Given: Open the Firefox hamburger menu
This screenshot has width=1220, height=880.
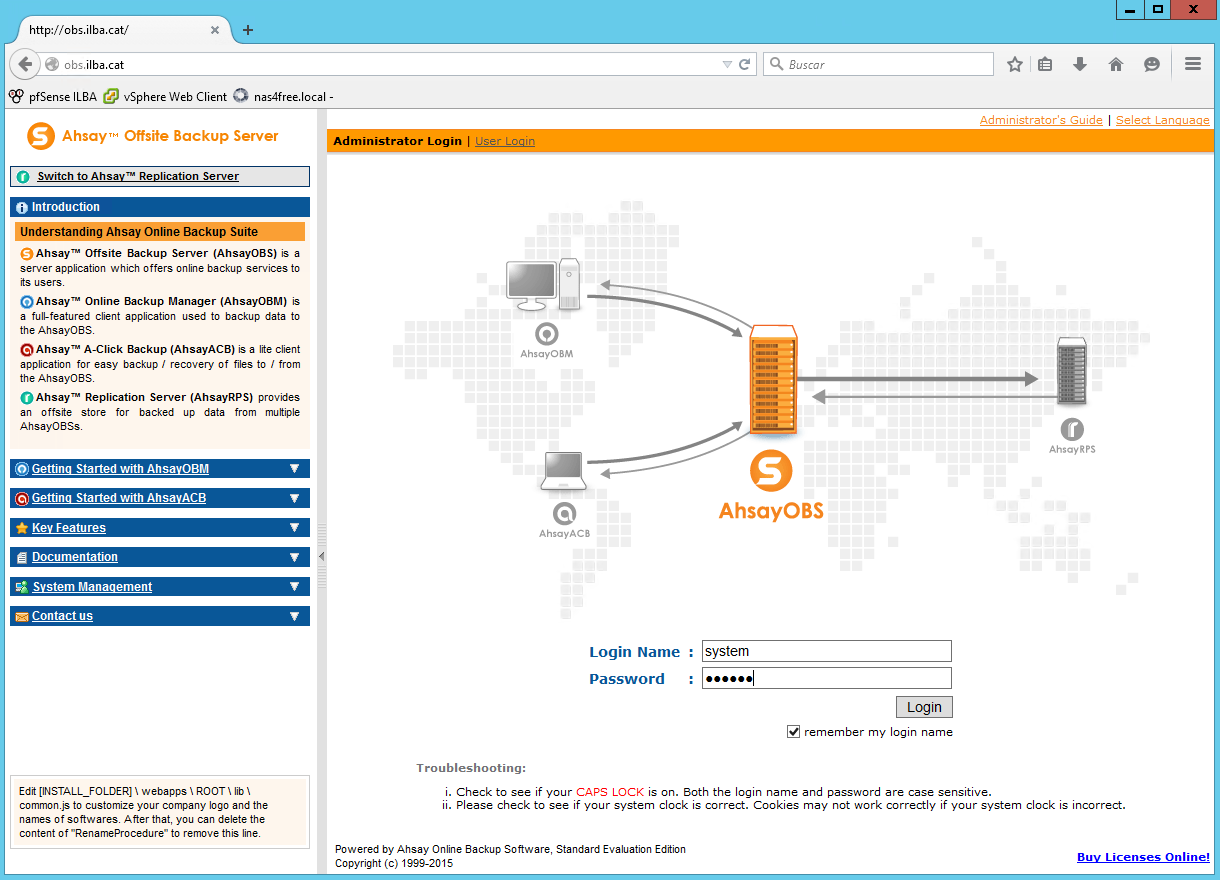Looking at the screenshot, I should pyautogui.click(x=1192, y=64).
